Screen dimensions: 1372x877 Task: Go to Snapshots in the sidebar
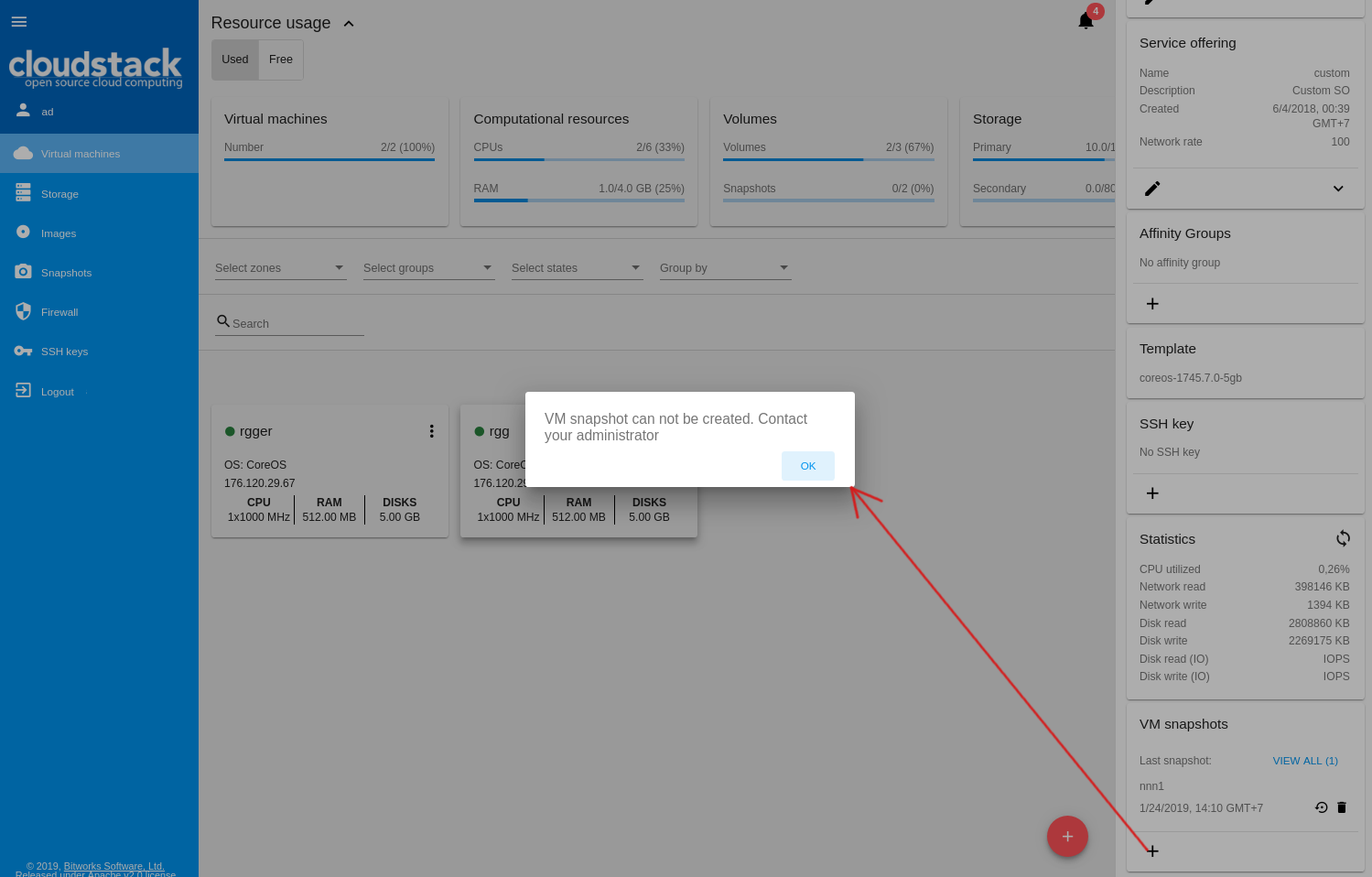click(66, 273)
